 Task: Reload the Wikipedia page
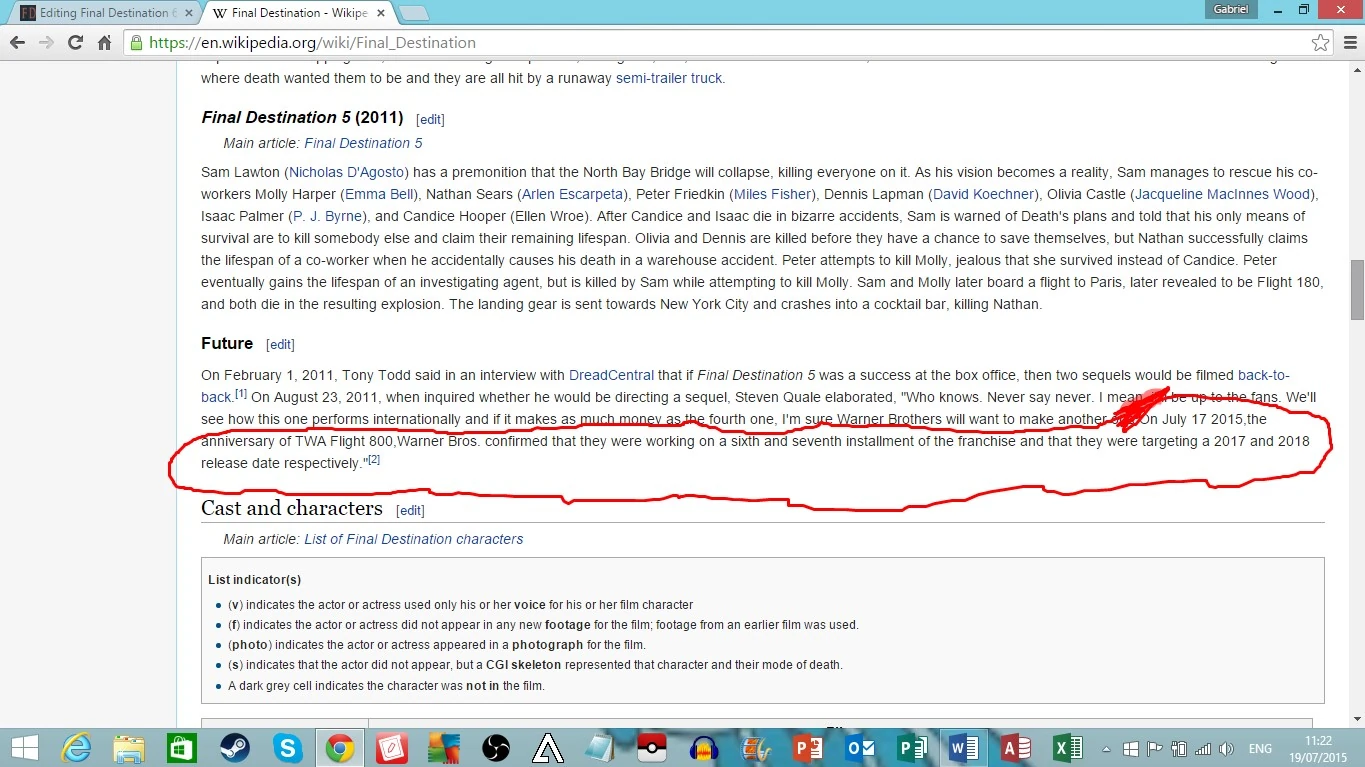(75, 43)
